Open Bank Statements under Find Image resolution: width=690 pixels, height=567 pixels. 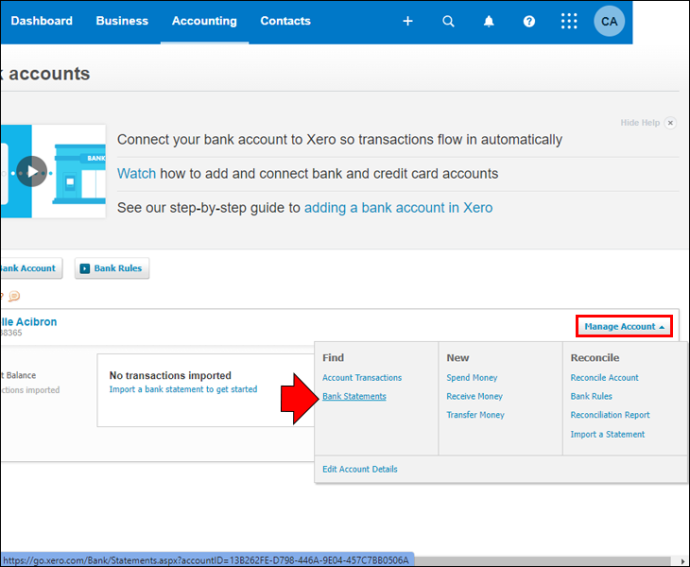click(354, 396)
